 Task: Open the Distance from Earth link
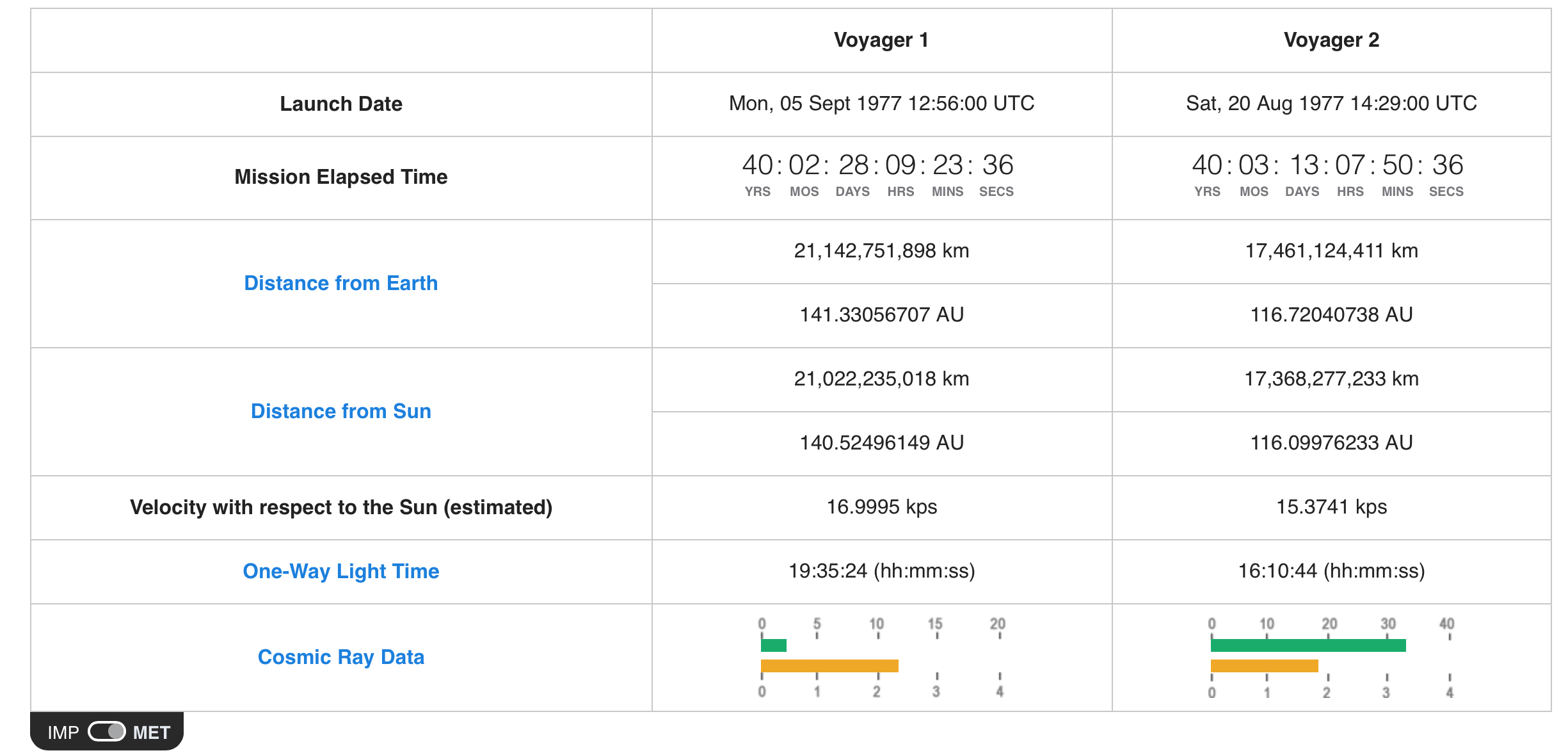(x=340, y=283)
